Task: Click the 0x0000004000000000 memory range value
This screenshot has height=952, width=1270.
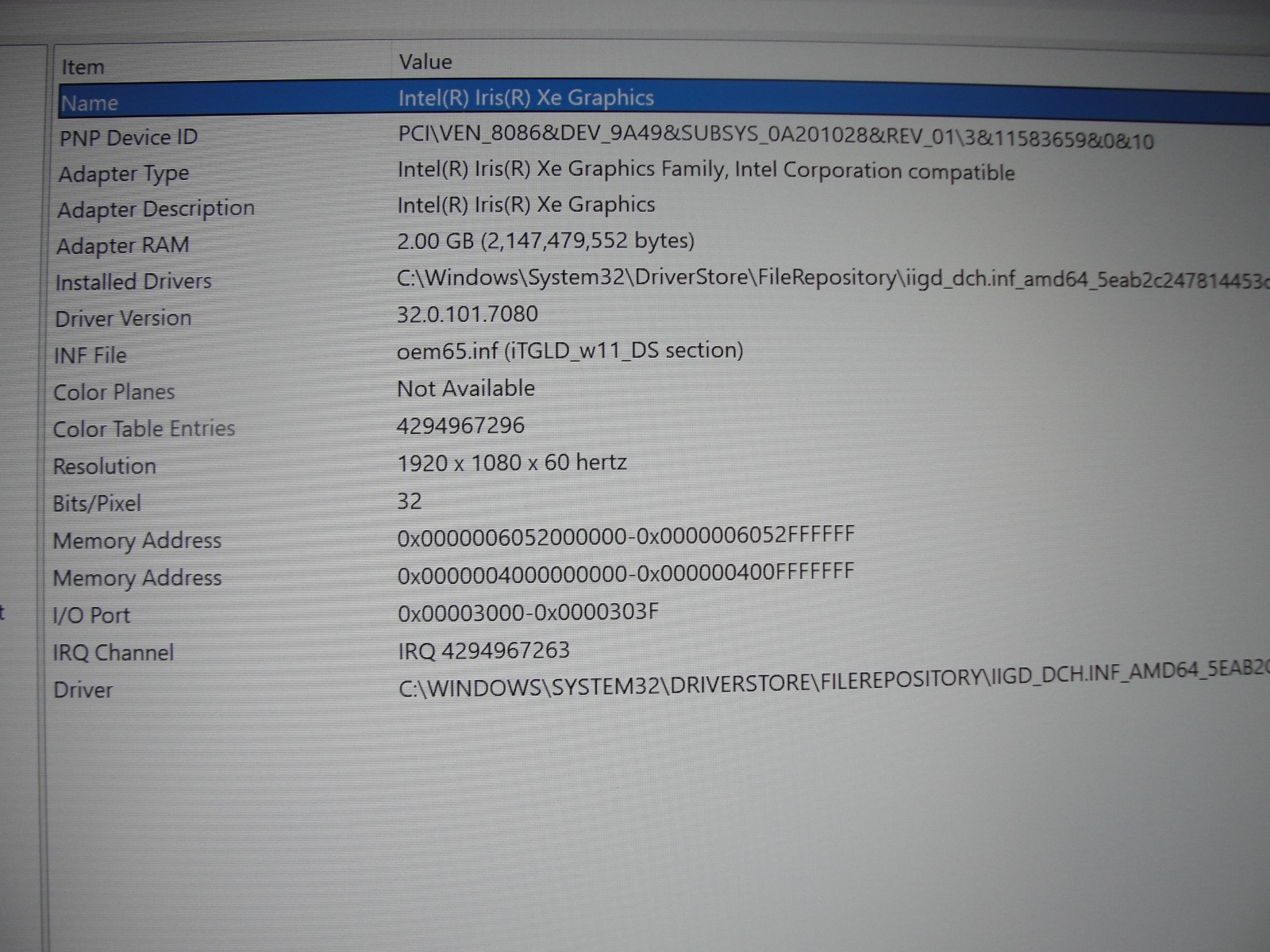Action: [x=625, y=573]
